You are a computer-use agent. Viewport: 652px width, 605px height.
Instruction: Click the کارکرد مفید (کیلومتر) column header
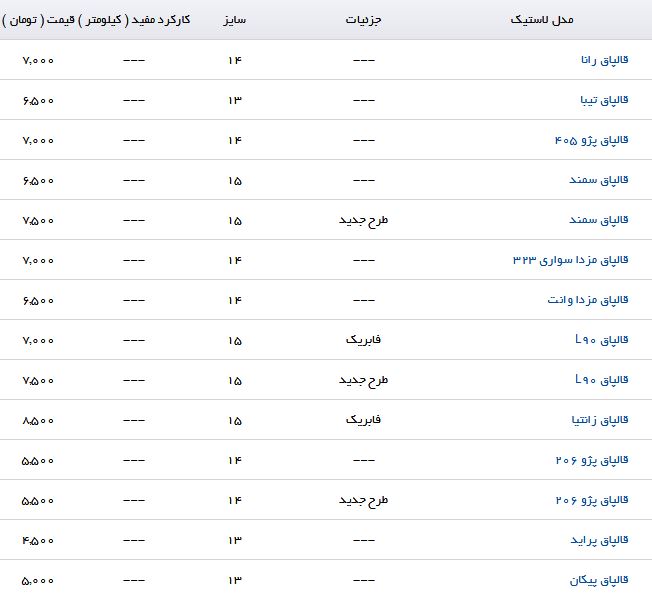pyautogui.click(x=134, y=20)
